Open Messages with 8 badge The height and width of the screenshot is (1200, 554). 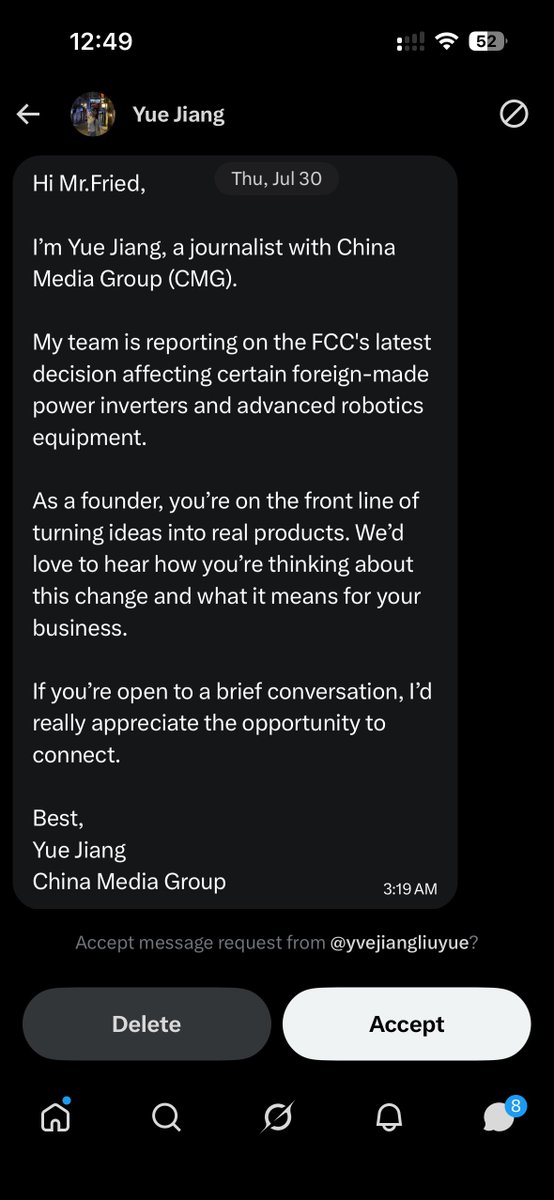tap(502, 1113)
